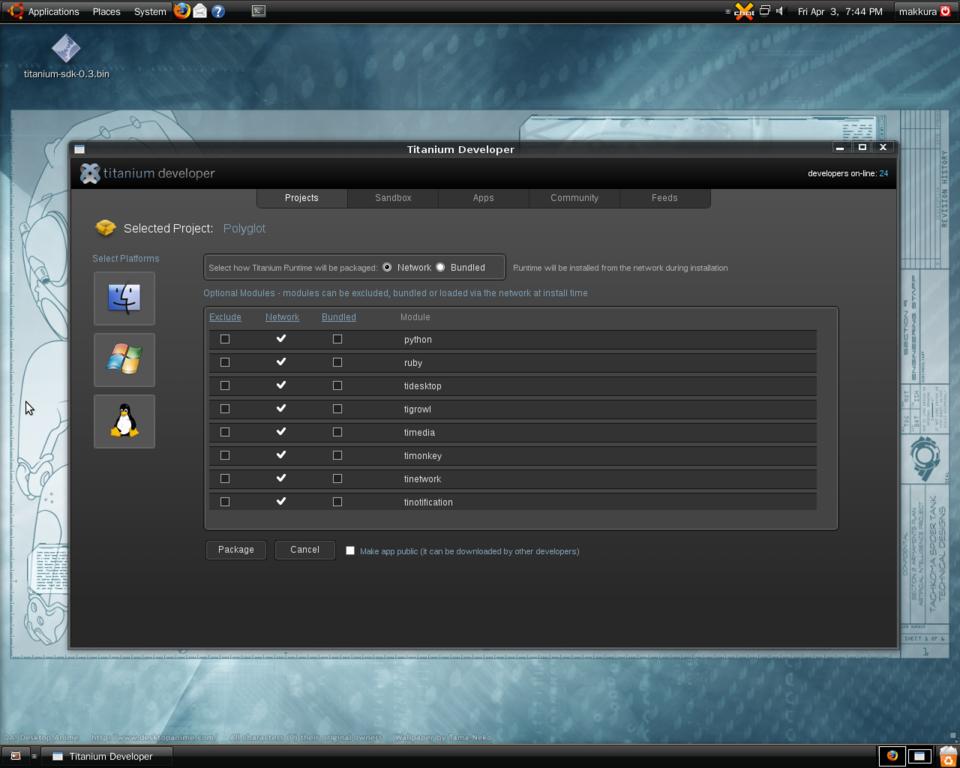The width and height of the screenshot is (960, 768).
Task: Click the Package button
Action: (x=236, y=550)
